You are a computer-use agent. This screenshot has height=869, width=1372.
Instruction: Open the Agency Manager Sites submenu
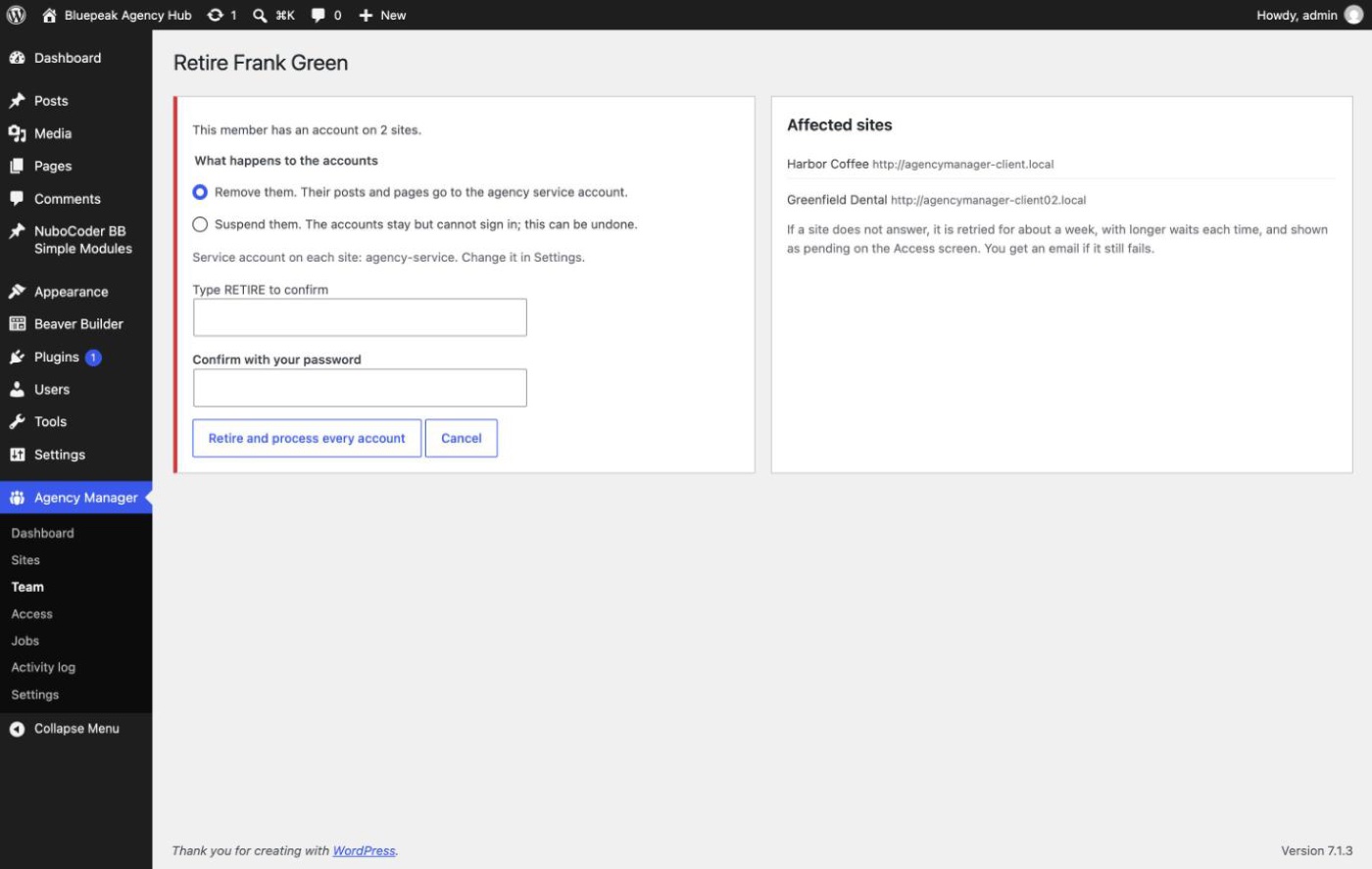25,560
